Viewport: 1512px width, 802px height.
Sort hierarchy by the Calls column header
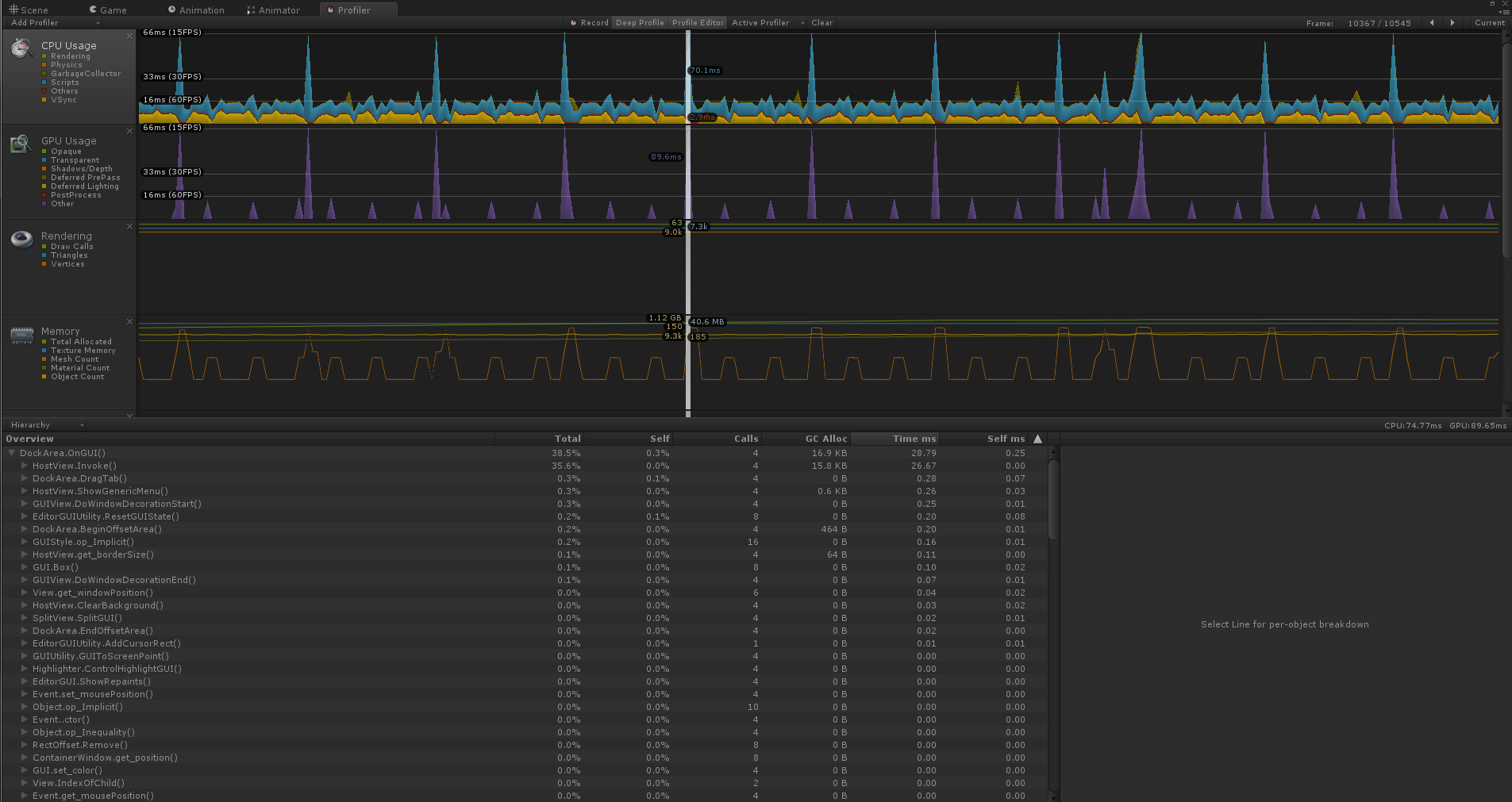[744, 438]
